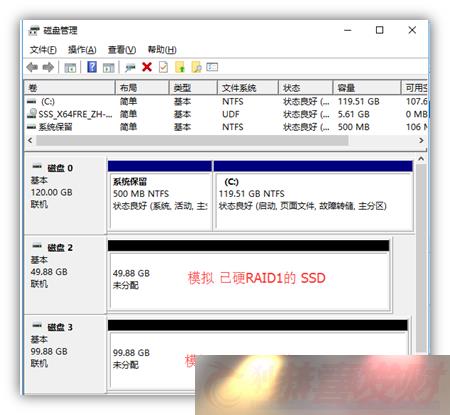This screenshot has width=450, height=415.
Task: Click the properties checkmark page icon
Action: pyautogui.click(x=163, y=67)
